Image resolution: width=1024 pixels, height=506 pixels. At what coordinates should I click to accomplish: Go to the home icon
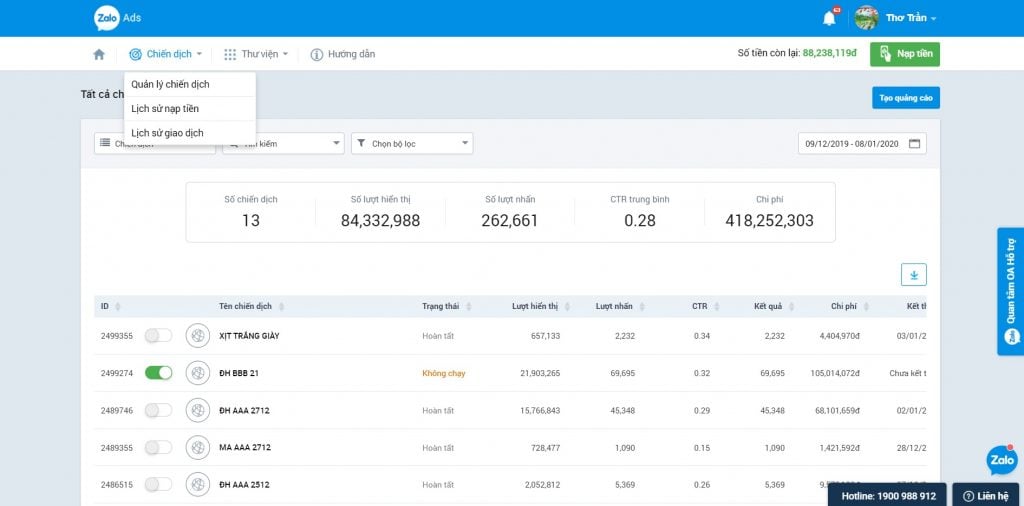[x=99, y=54]
